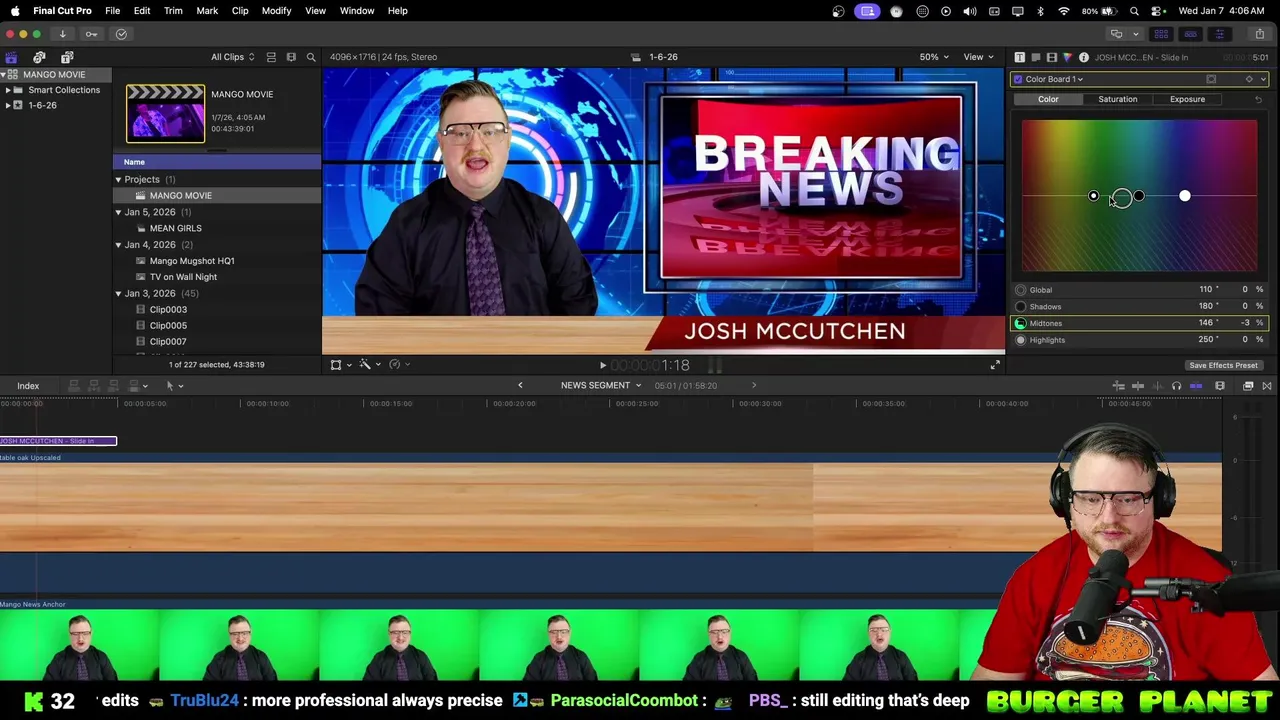The height and width of the screenshot is (720, 1280).
Task: Play the viewer with play button
Action: [x=602, y=366]
